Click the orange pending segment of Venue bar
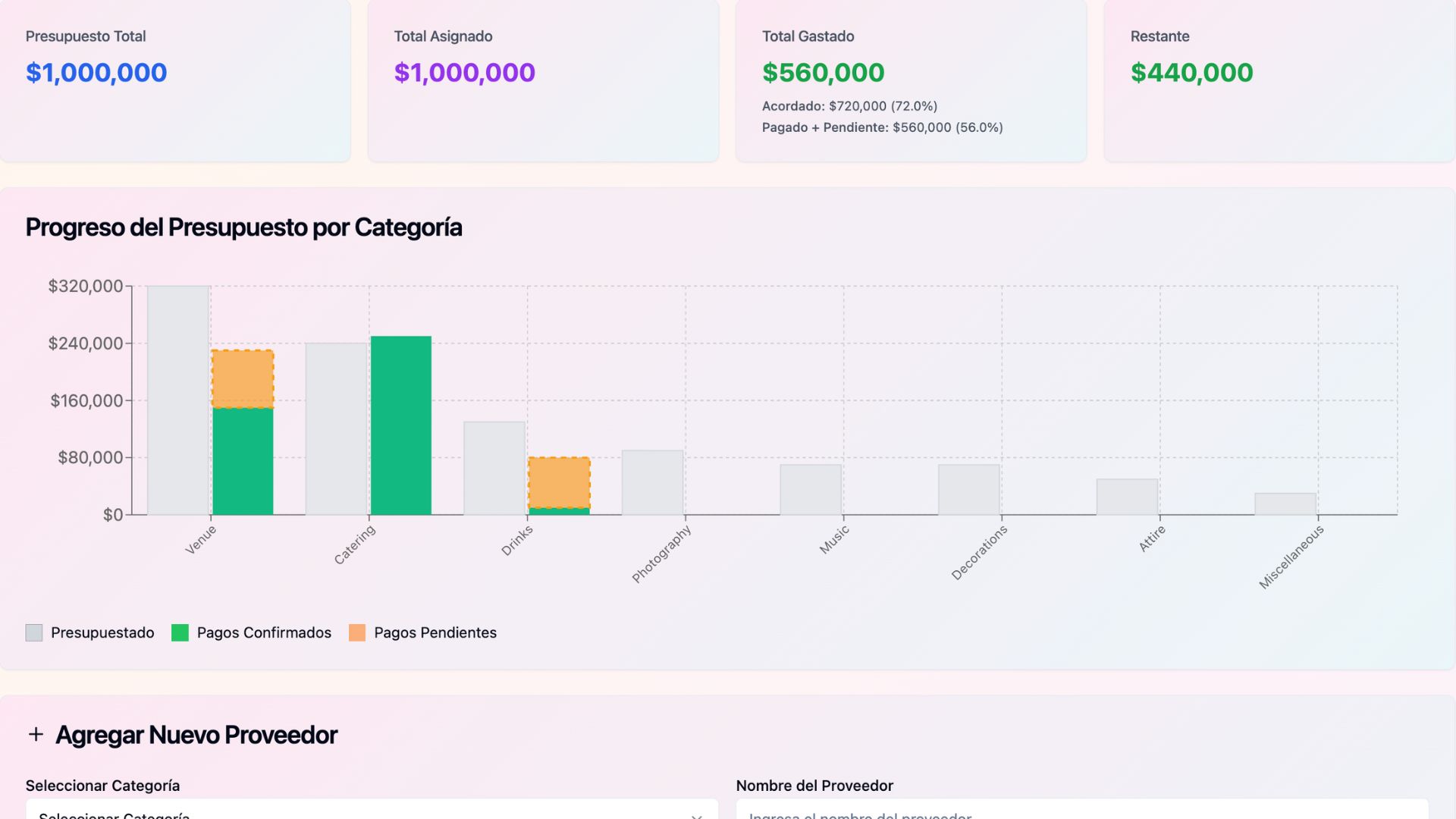 pos(243,379)
